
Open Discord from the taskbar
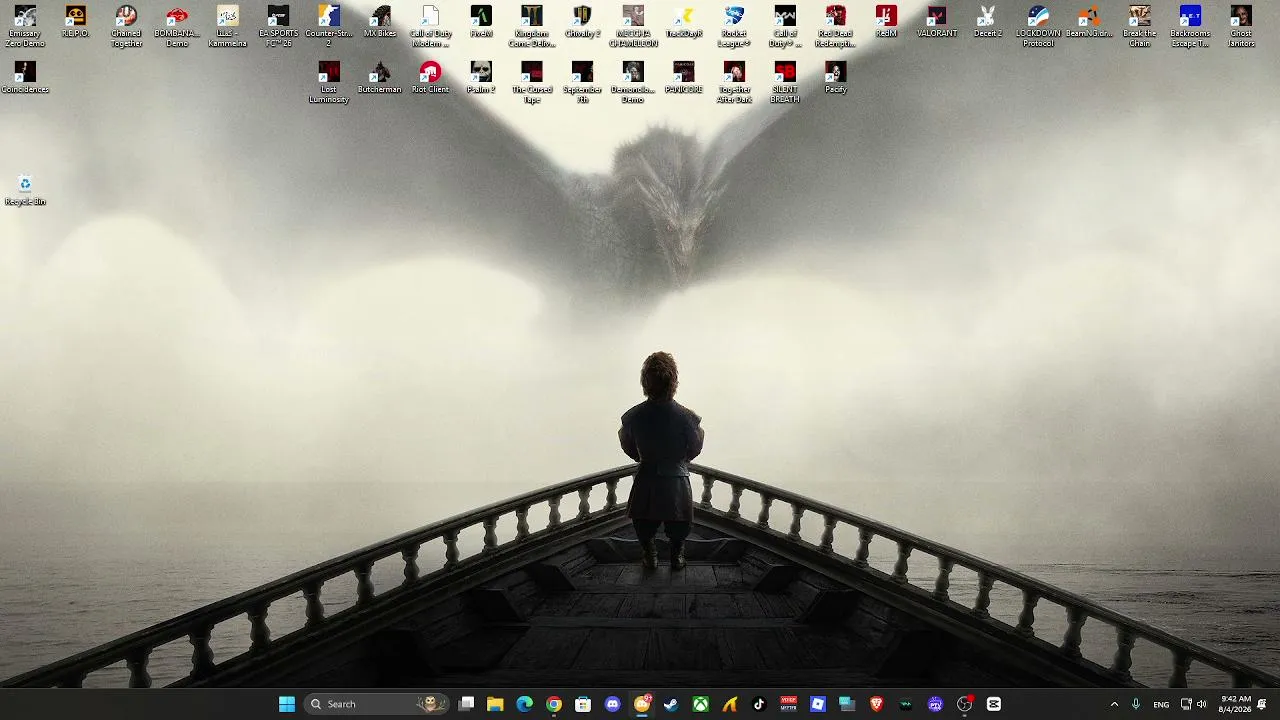[x=613, y=704]
